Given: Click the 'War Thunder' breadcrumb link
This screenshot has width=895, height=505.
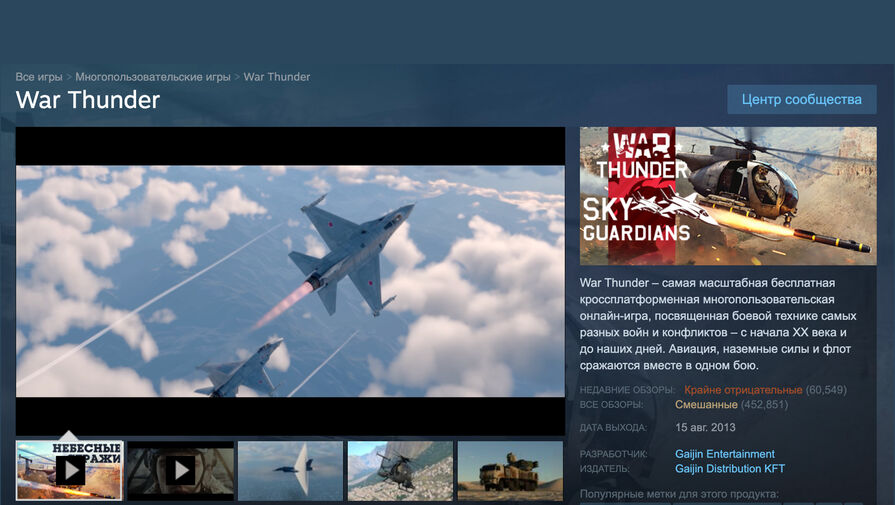Looking at the screenshot, I should [277, 77].
